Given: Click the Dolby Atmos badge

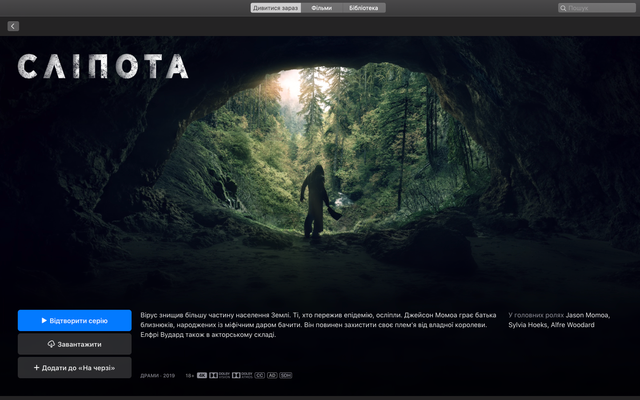Looking at the screenshot, I should (242, 376).
